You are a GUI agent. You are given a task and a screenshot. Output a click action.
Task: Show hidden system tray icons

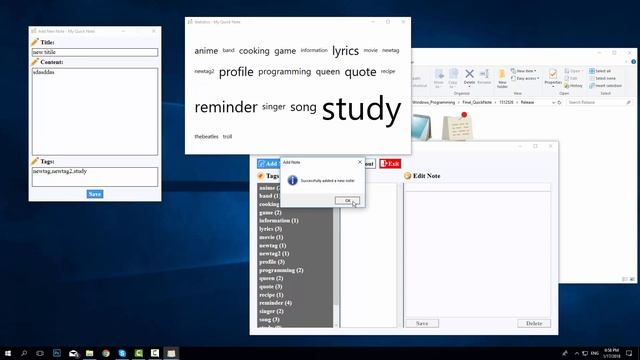[577, 353]
